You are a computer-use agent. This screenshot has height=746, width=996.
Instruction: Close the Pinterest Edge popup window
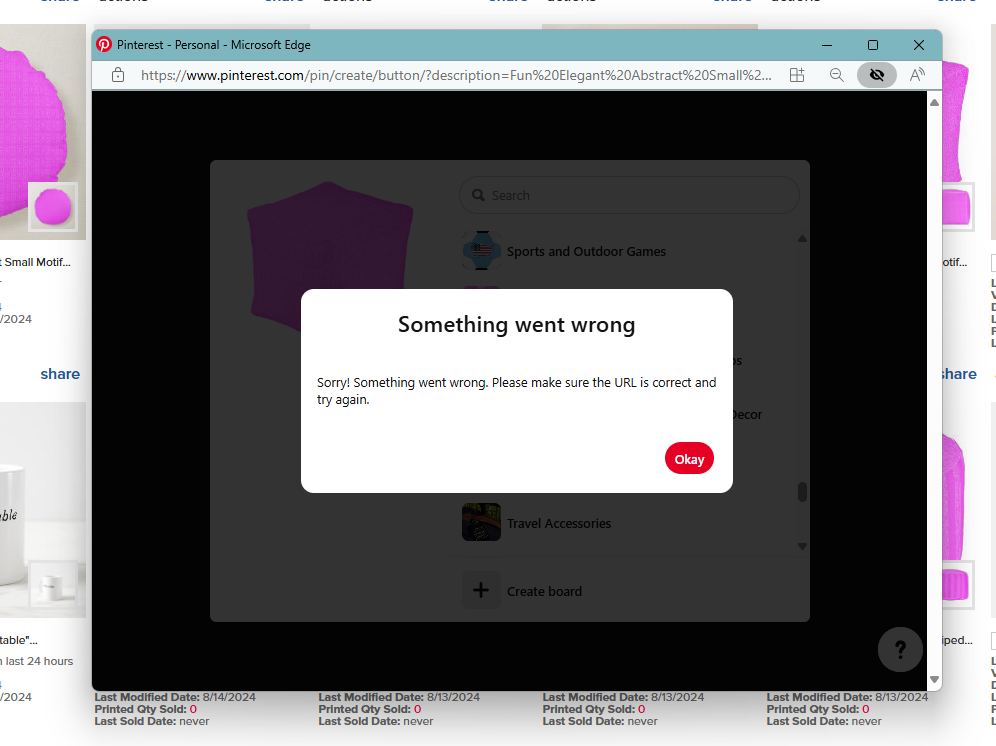pyautogui.click(x=919, y=45)
